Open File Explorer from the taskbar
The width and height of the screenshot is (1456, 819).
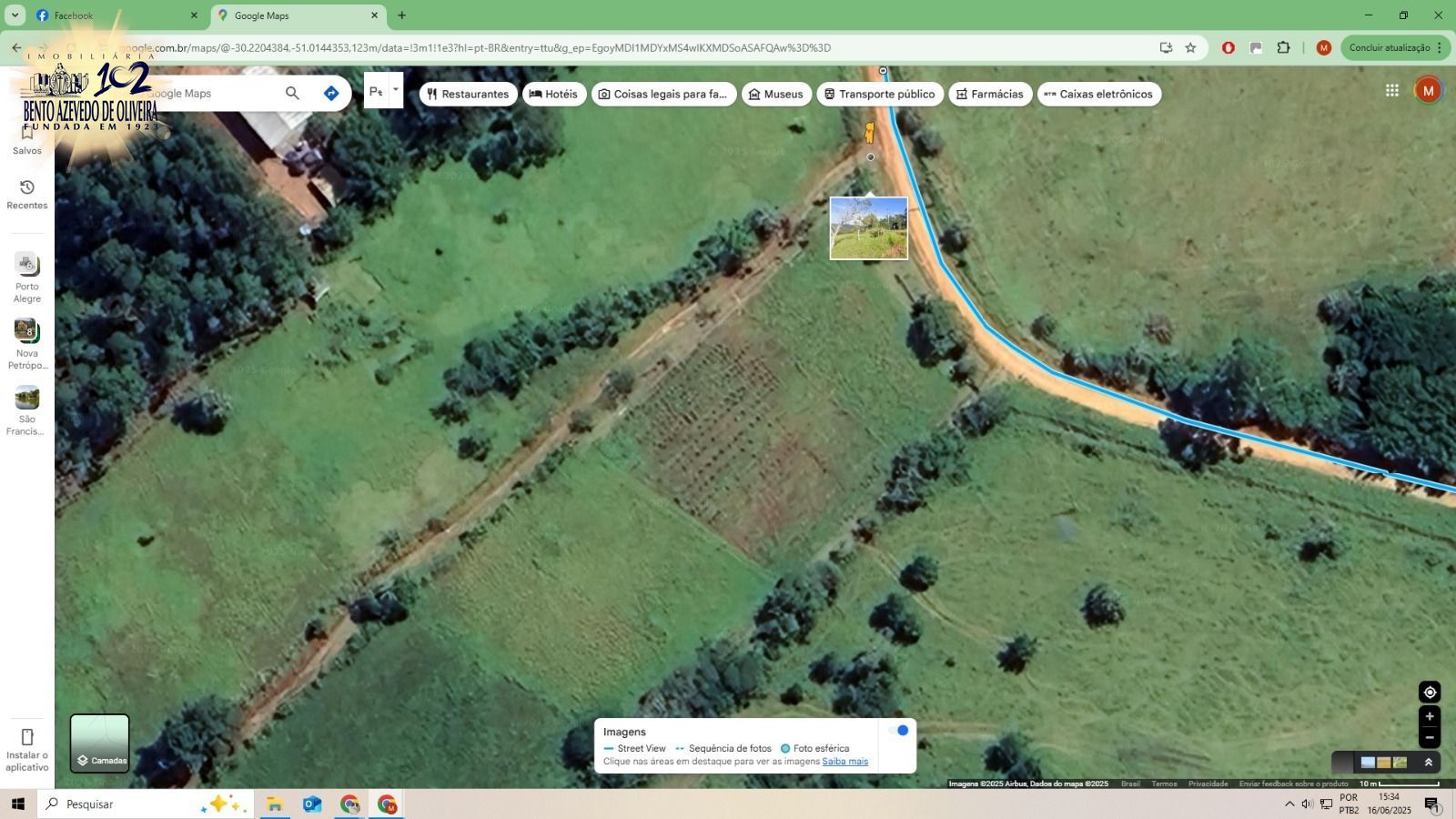coord(274,804)
